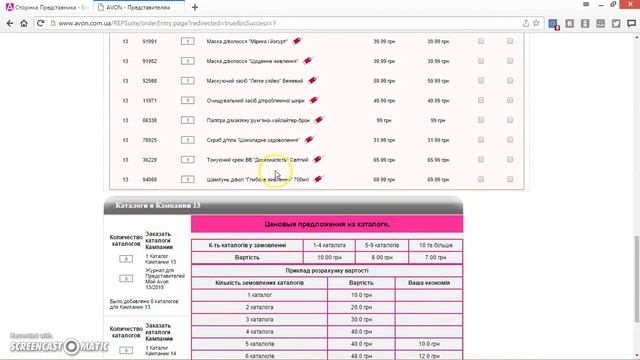640x360 pixels.
Task: Click the '1-4 каталога' table cell
Action: (329, 245)
